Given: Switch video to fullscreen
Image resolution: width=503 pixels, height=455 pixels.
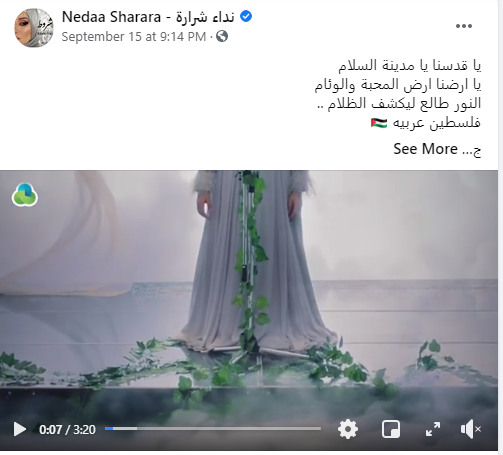Looking at the screenshot, I should point(433,429).
